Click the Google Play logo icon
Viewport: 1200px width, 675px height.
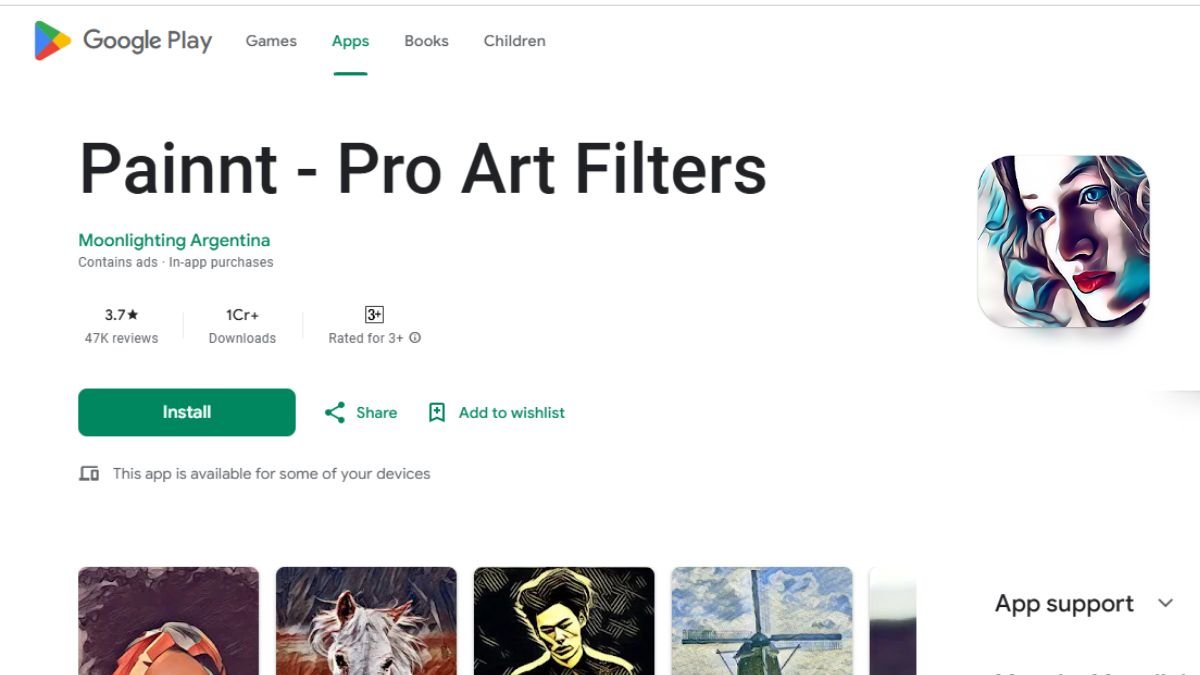[x=52, y=41]
